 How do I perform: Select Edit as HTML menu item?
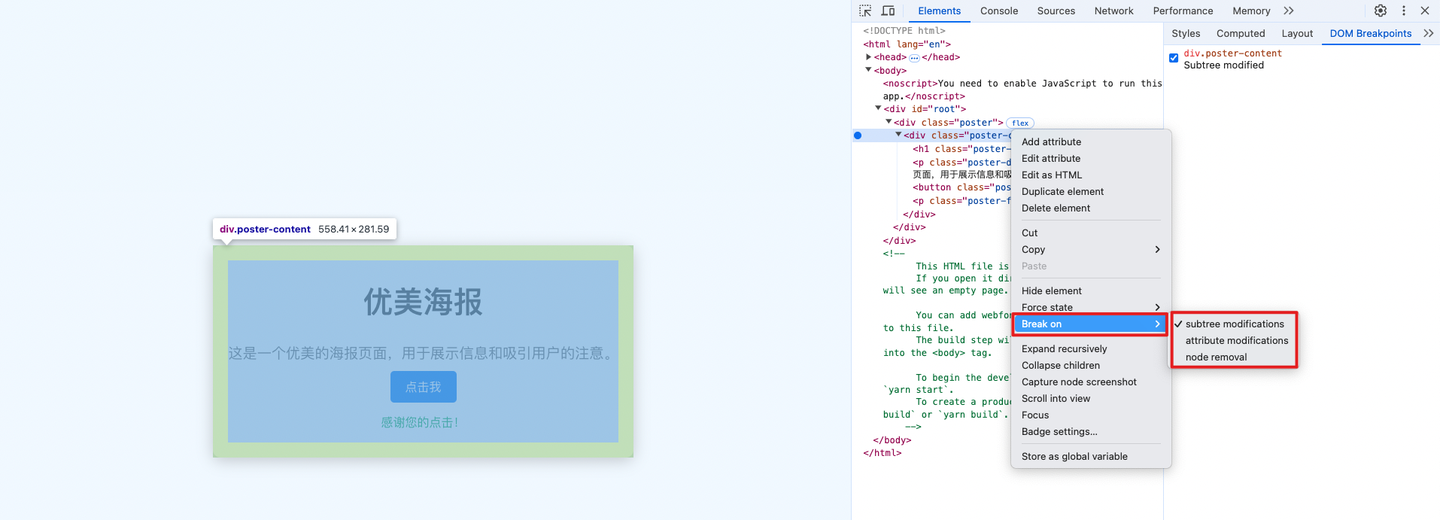click(x=1051, y=175)
